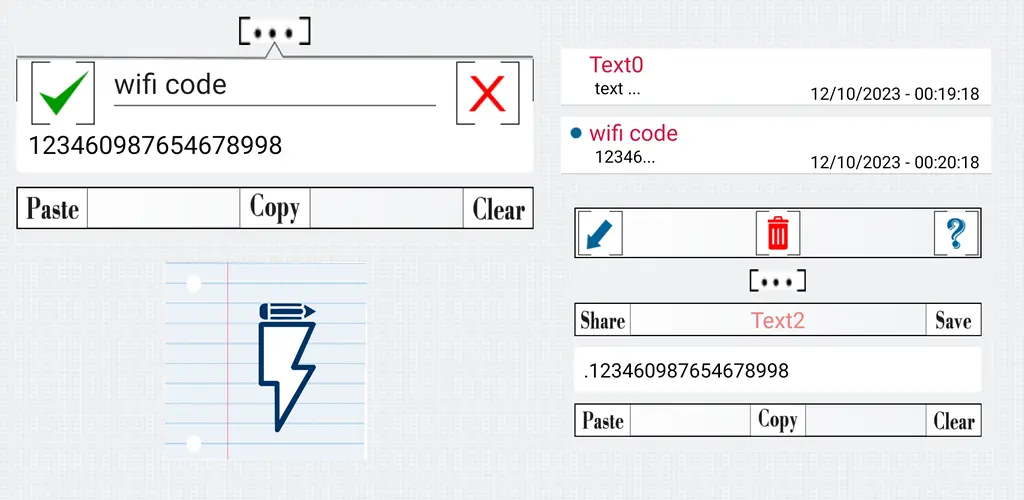Expand the three-dot handle below the trash toolbar
The image size is (1024, 500).
tap(777, 281)
